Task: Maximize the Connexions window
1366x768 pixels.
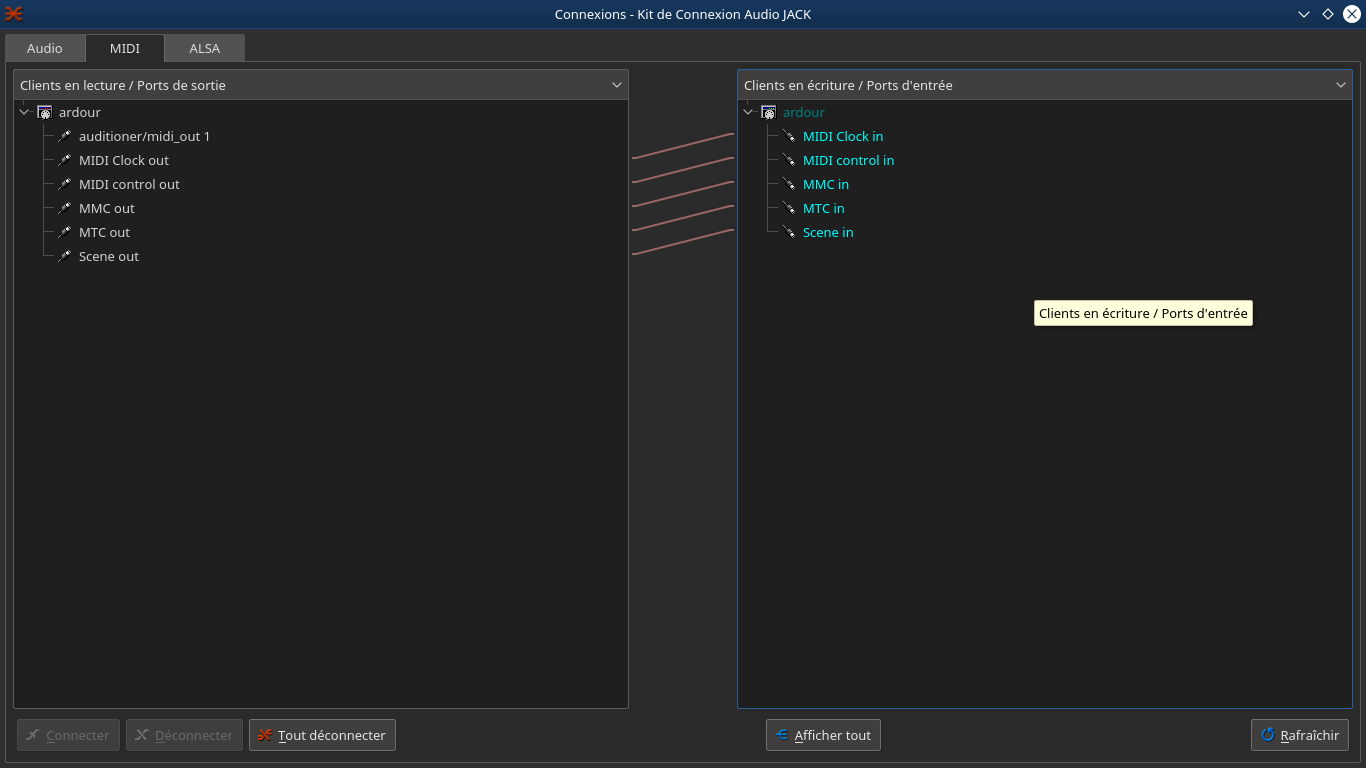Action: click(1328, 14)
